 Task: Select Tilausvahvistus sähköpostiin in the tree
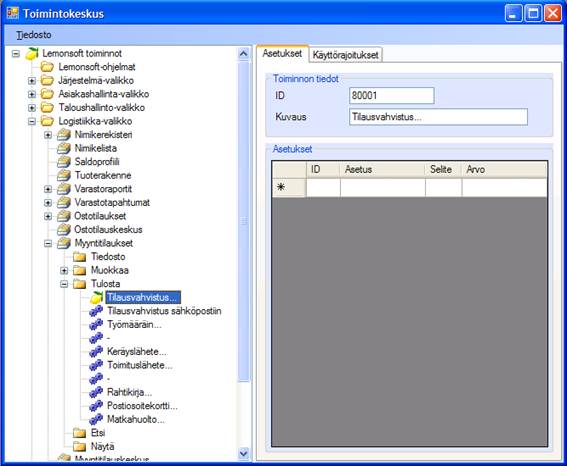coord(164,311)
